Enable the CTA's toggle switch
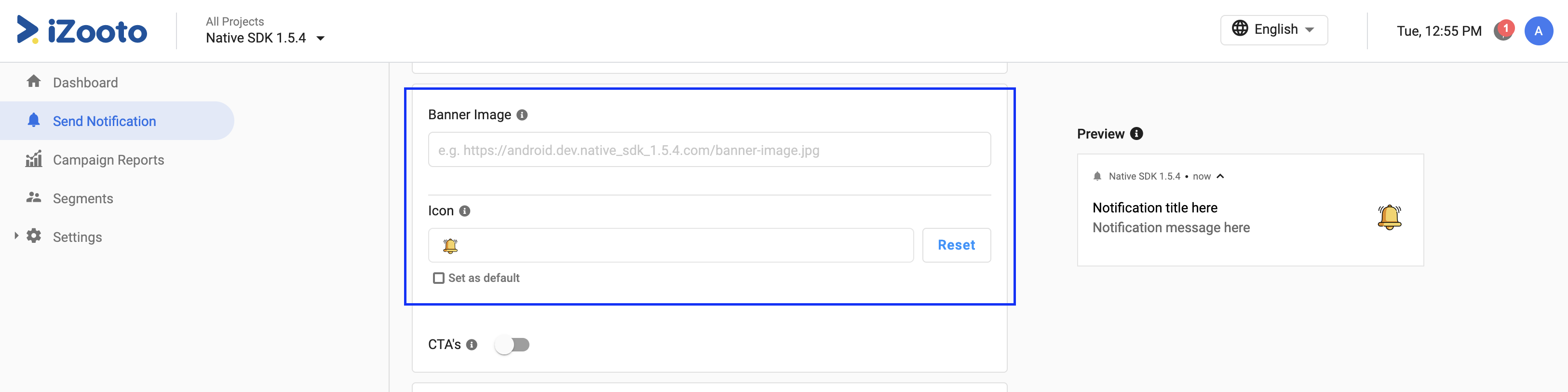This screenshot has width=1568, height=392. point(512,344)
